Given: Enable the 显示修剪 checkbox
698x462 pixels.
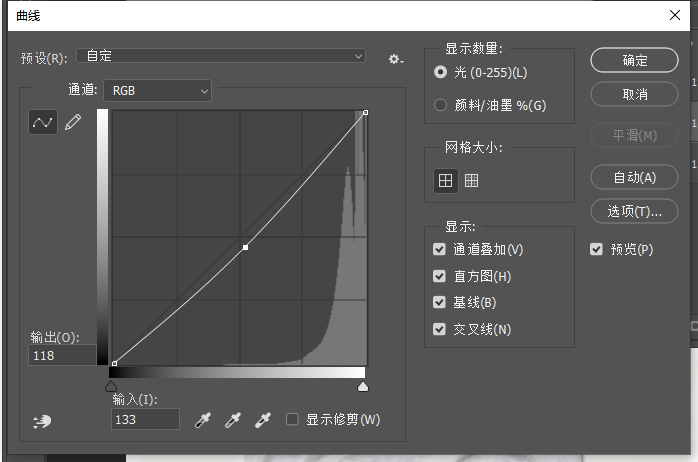Looking at the screenshot, I should coord(292,419).
